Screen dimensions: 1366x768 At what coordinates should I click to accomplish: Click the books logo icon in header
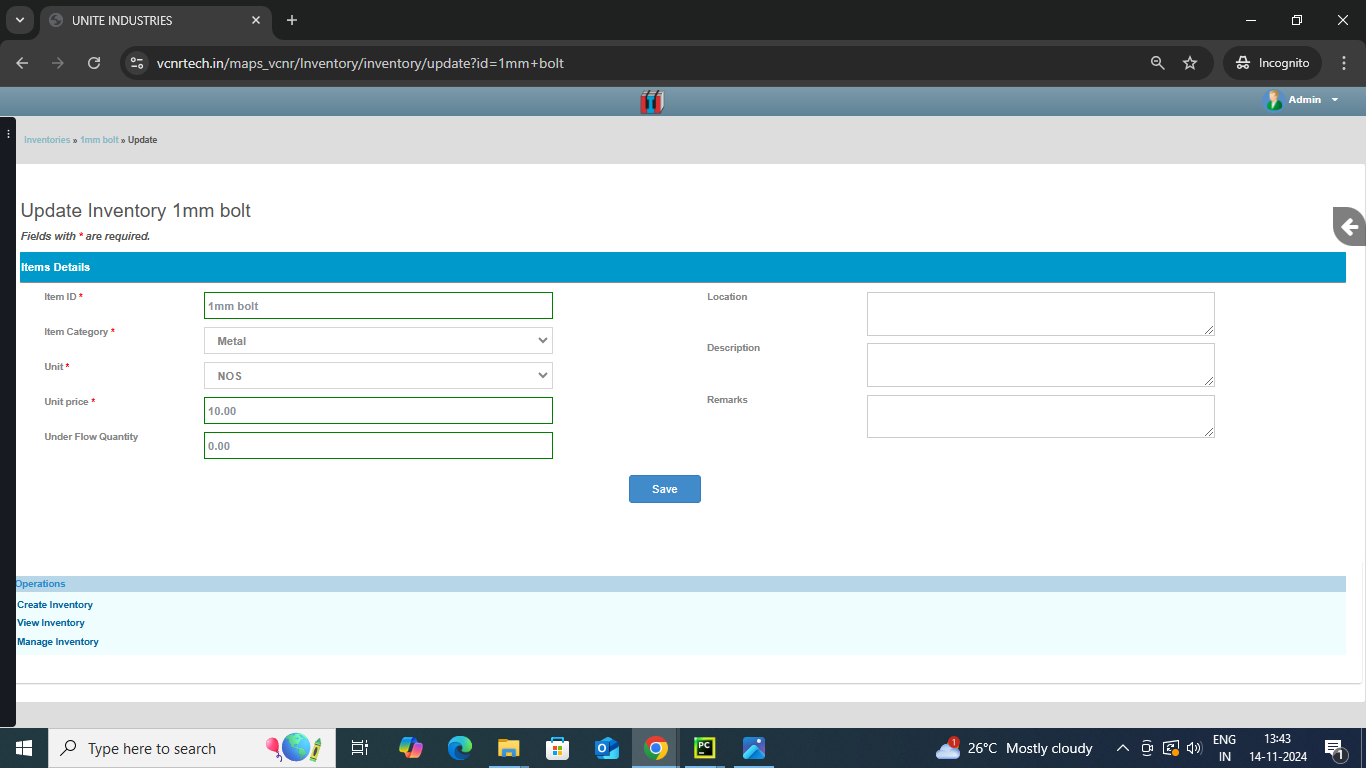652,101
